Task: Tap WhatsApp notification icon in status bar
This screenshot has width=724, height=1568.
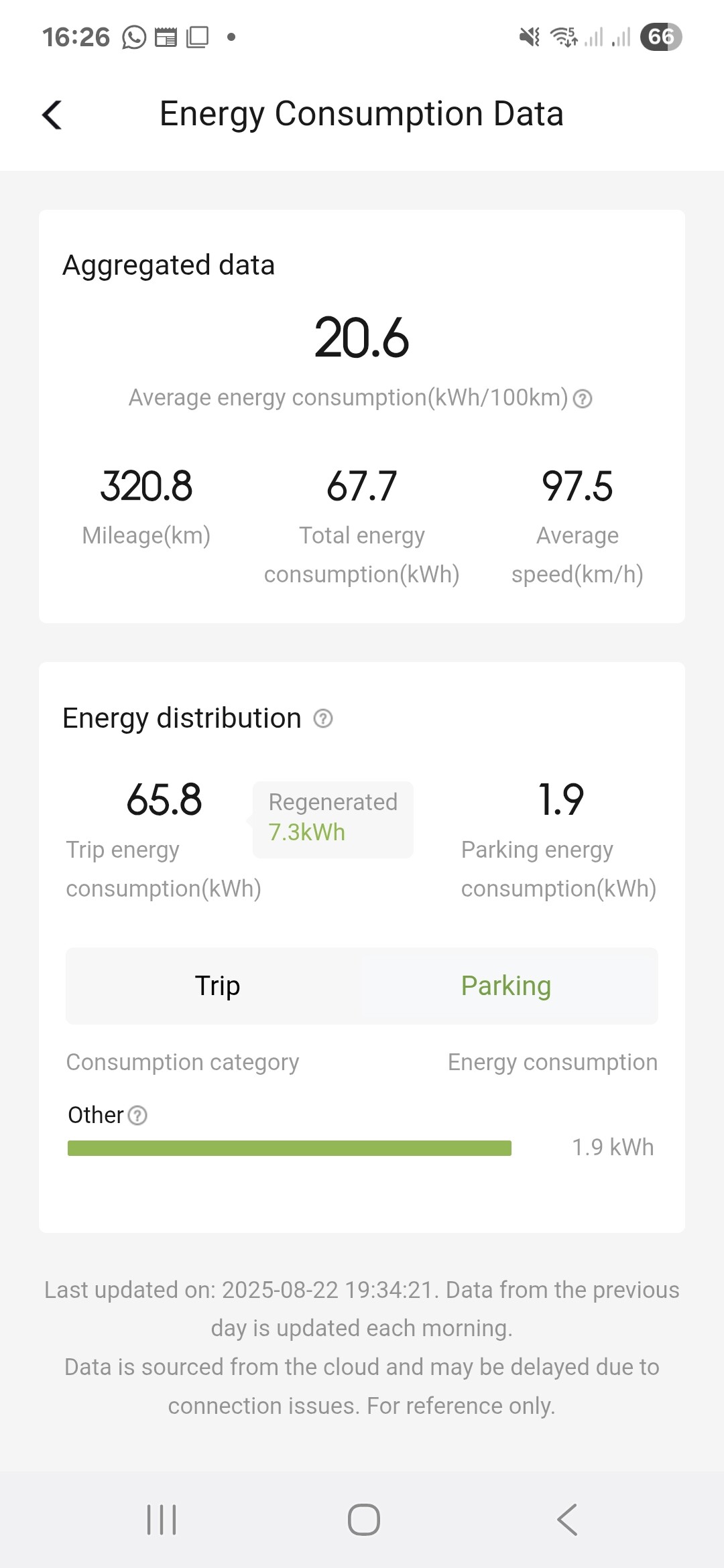Action: 134,38
